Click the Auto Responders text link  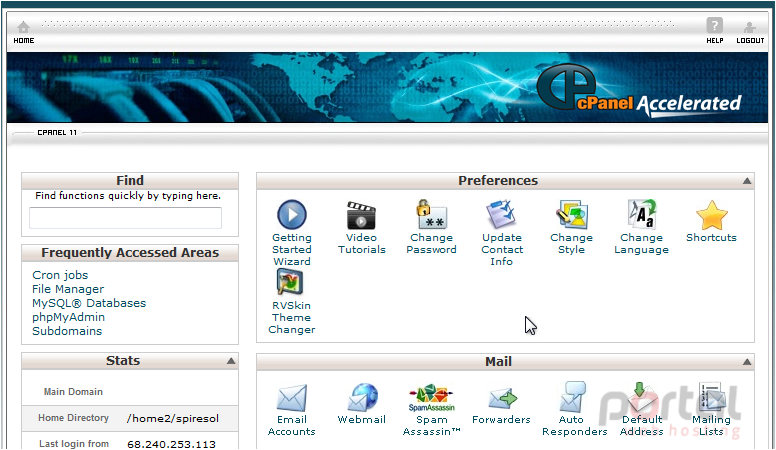pos(574,426)
